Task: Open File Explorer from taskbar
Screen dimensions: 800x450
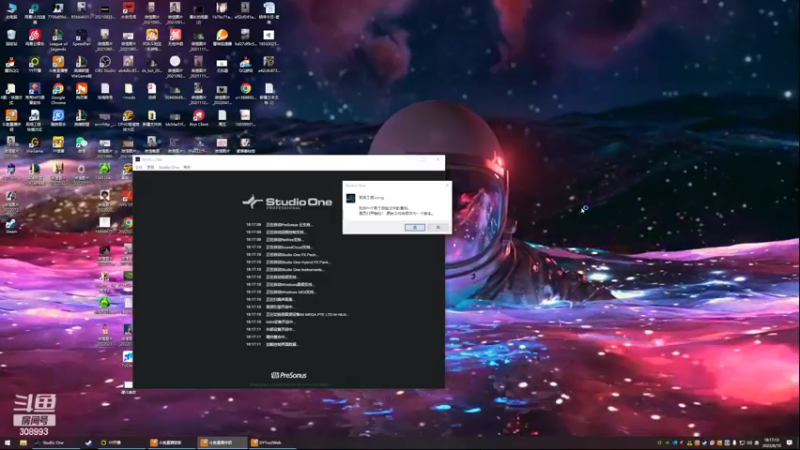Action: tap(23, 442)
